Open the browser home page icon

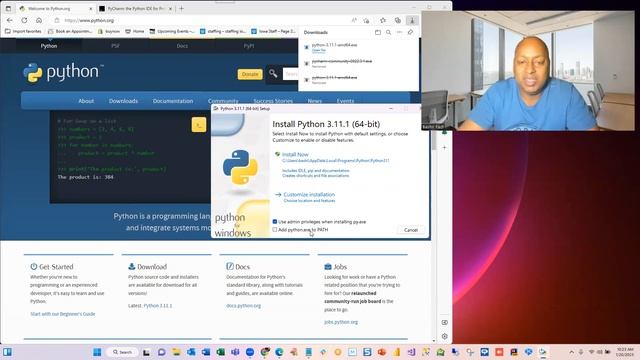(39, 20)
